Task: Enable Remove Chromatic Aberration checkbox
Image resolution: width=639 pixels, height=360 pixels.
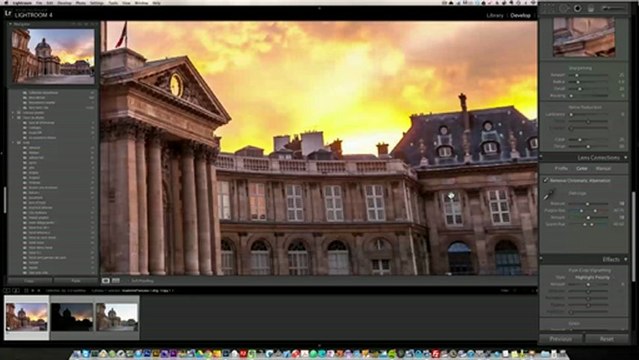Action: pos(546,180)
